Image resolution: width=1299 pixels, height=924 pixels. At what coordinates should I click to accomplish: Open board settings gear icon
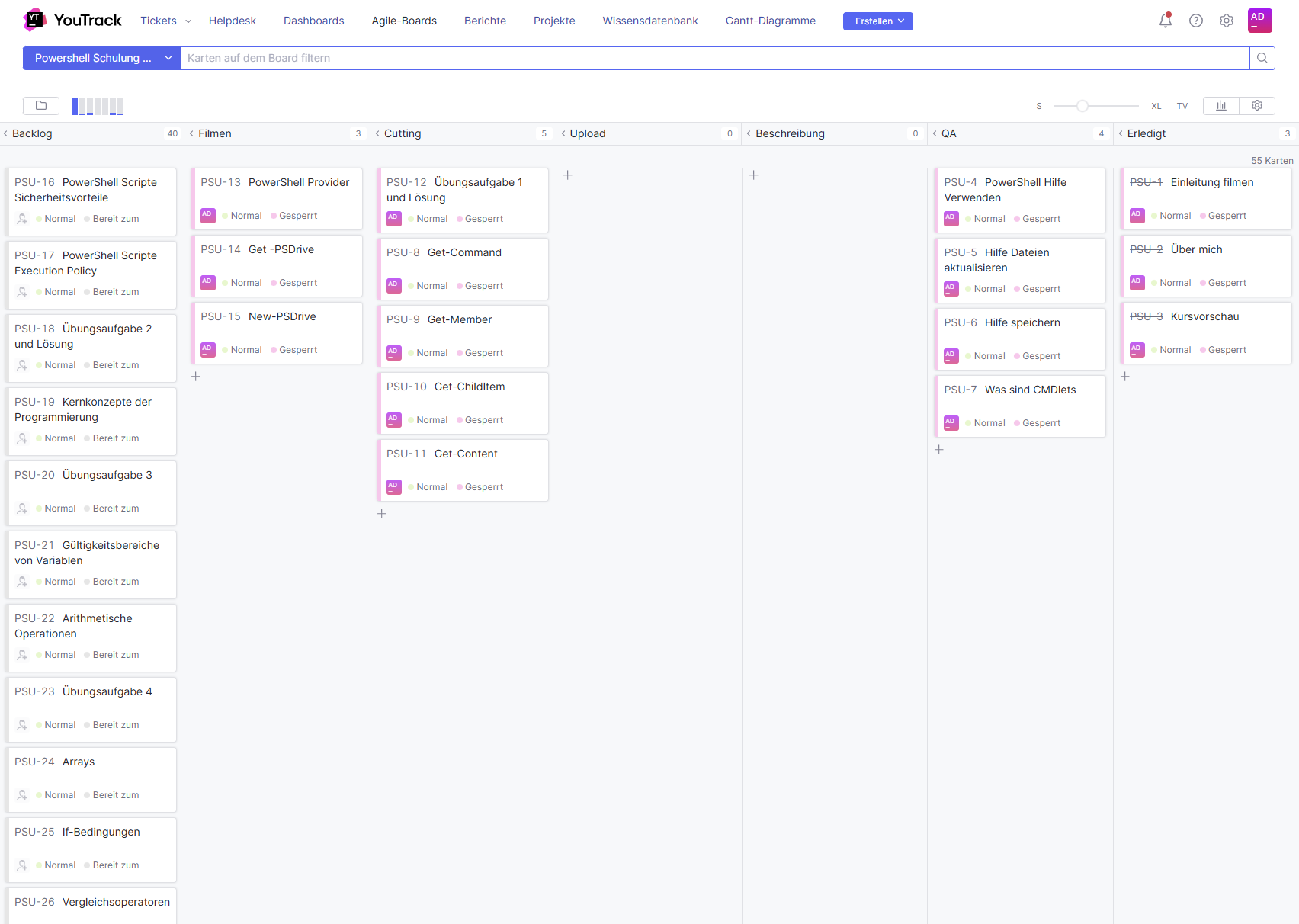tap(1257, 106)
